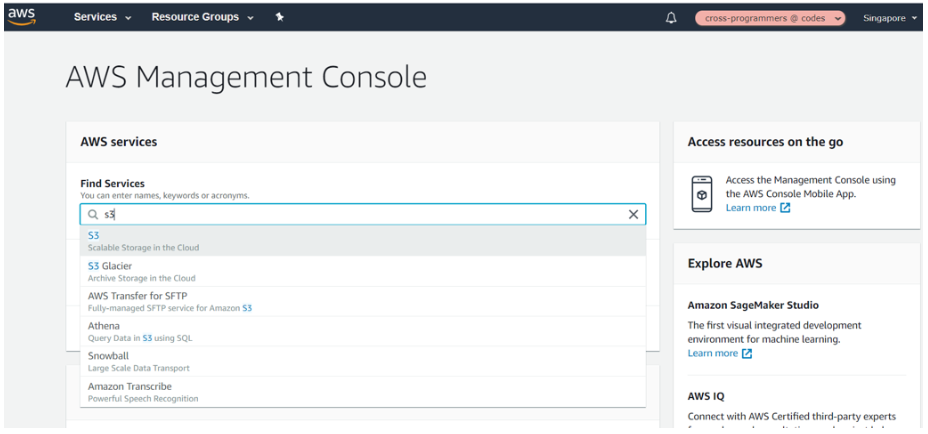Clear the search with the X icon
This screenshot has width=928, height=434.
coord(633,214)
